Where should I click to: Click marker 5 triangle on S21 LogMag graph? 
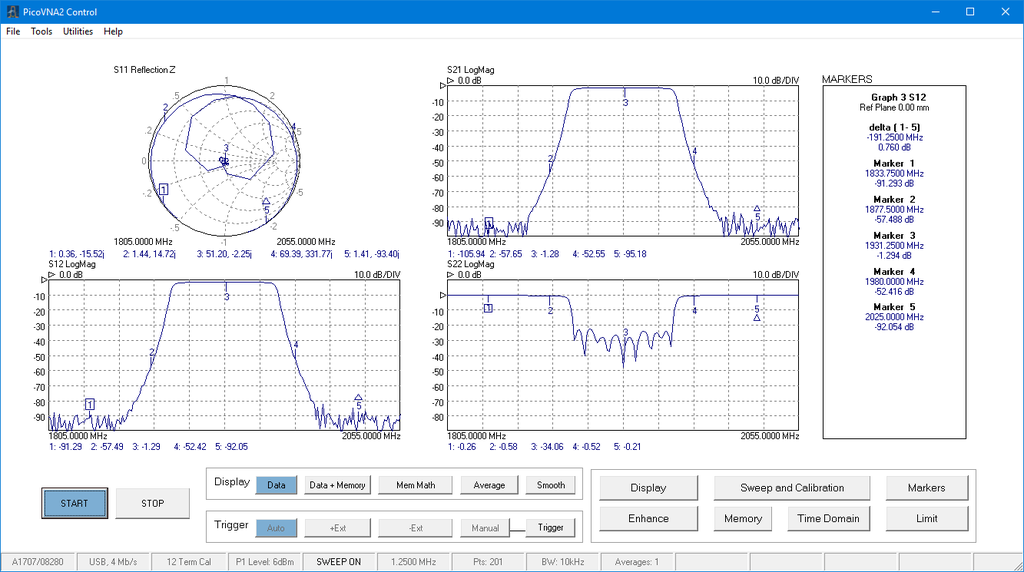tap(757, 208)
